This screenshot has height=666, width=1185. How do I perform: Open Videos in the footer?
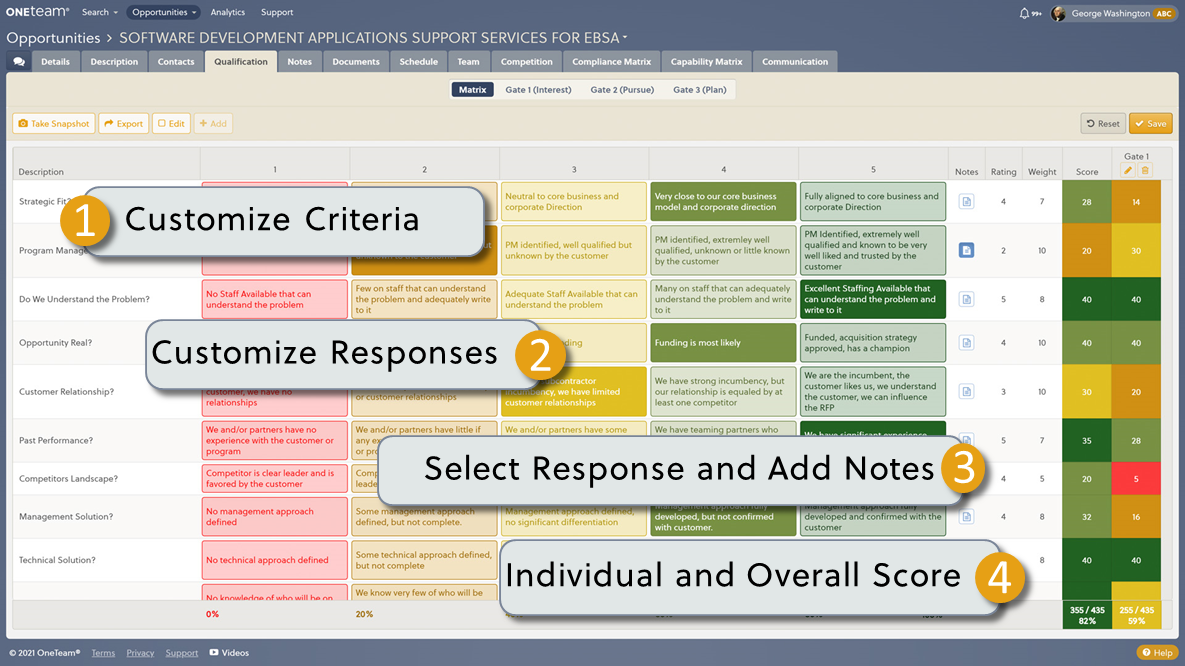(x=229, y=652)
